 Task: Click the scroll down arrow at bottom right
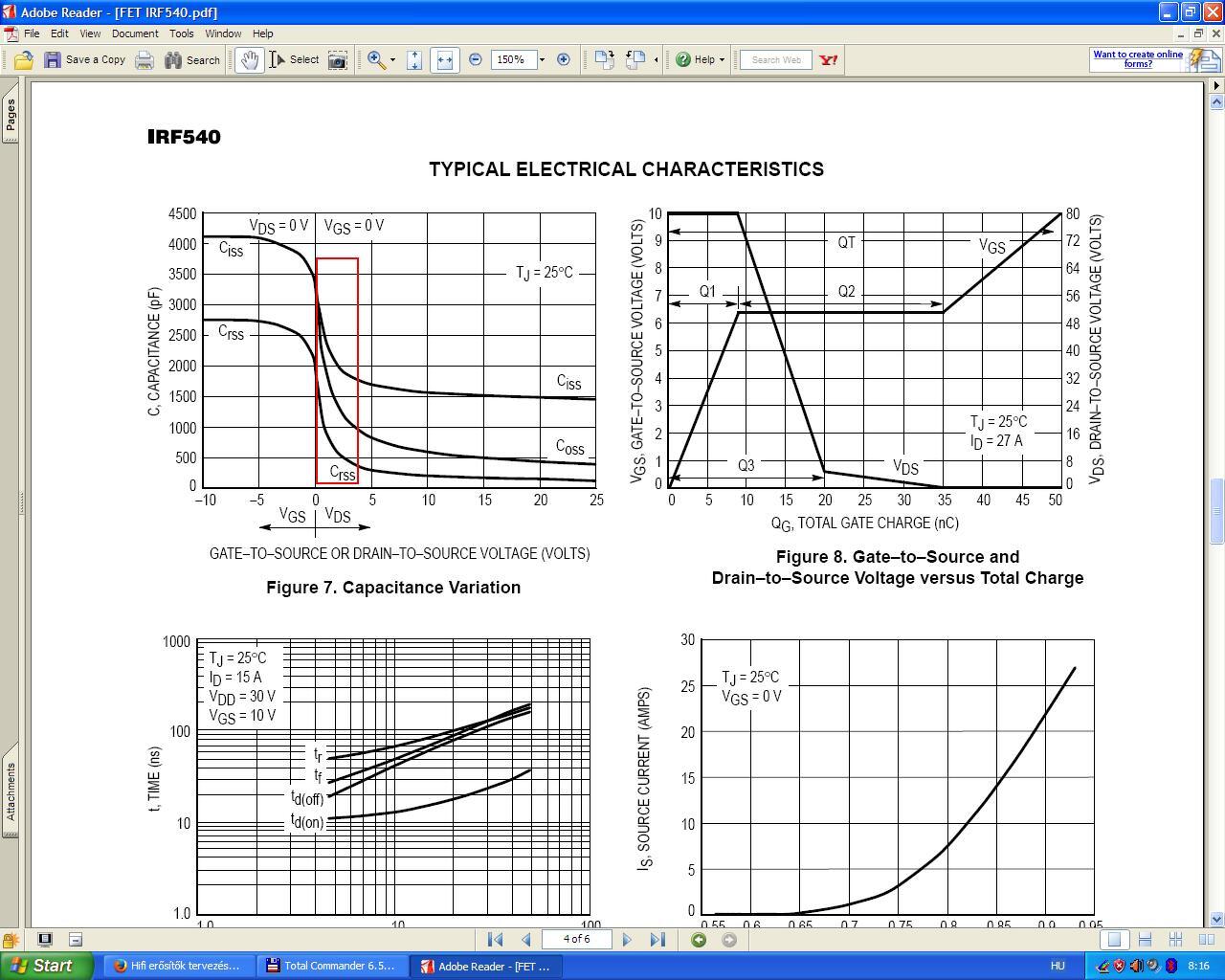click(1216, 920)
